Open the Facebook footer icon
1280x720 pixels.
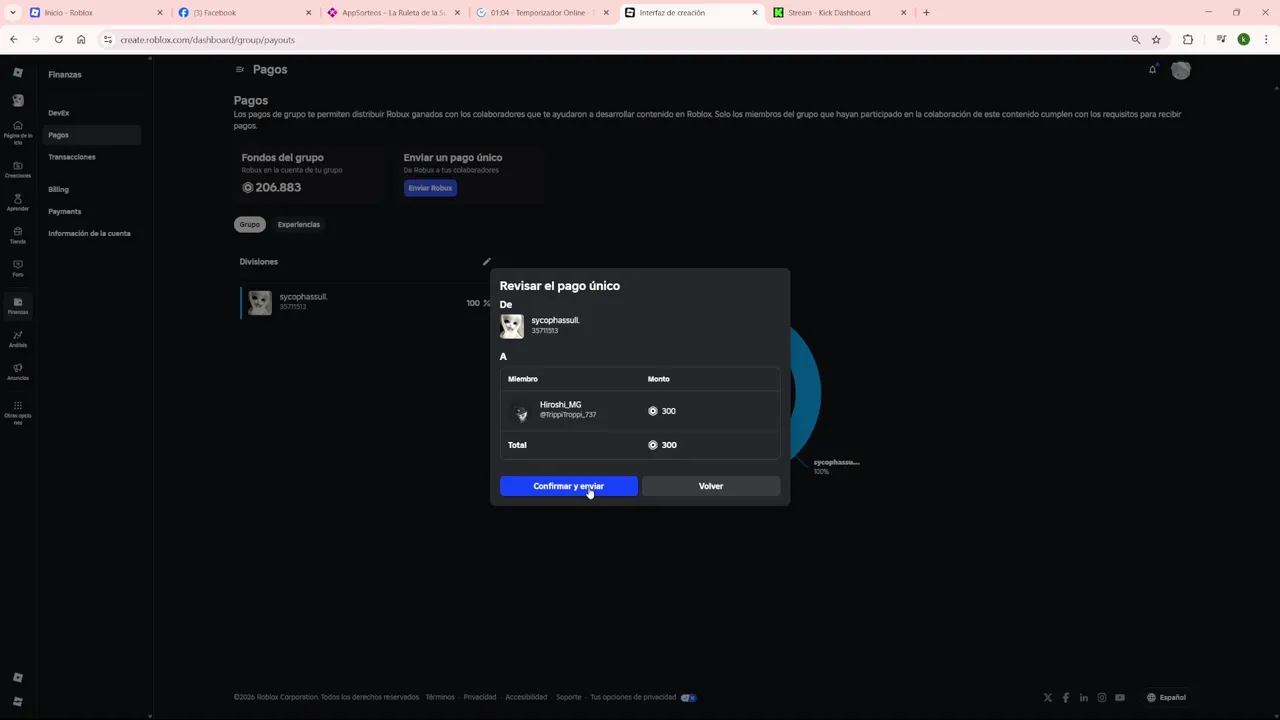click(x=1066, y=697)
